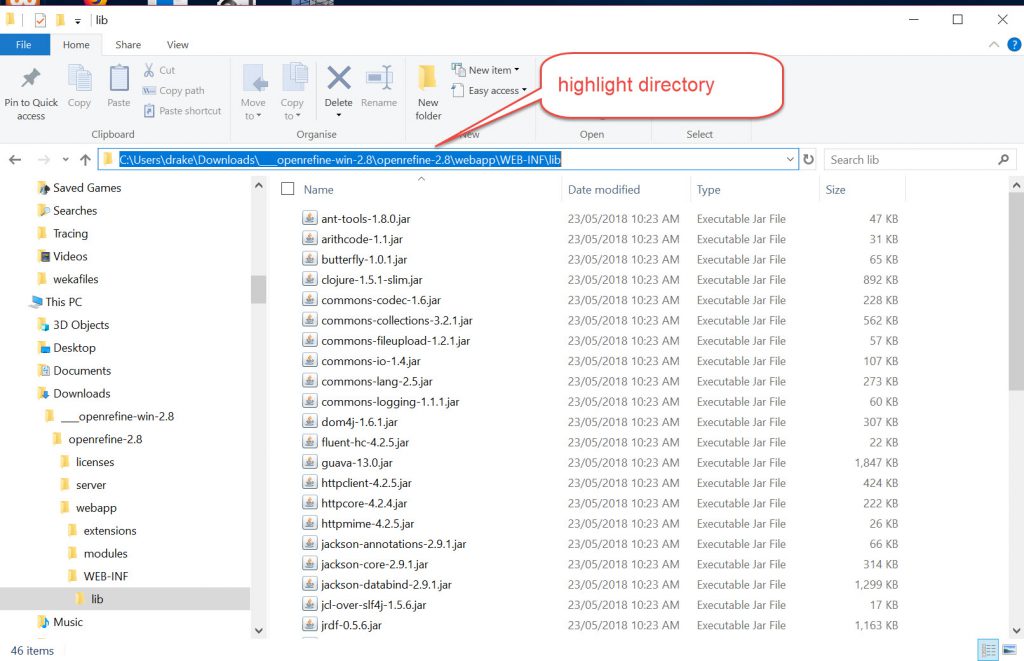
Task: Click the Rename icon in the ribbon
Action: coord(379,82)
